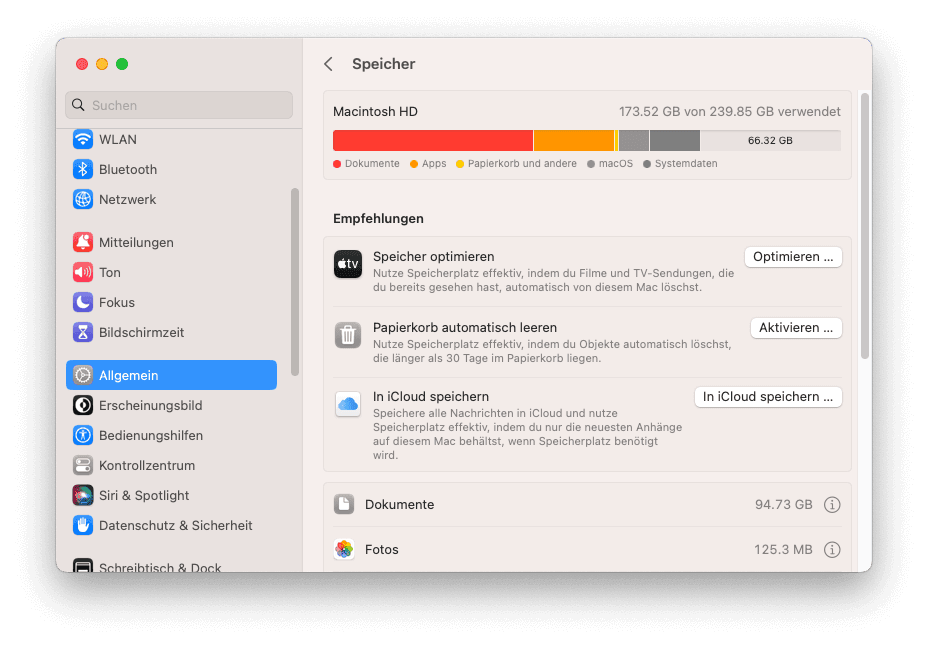
Task: Open Kontrollzentrum in the sidebar
Action: 147,466
